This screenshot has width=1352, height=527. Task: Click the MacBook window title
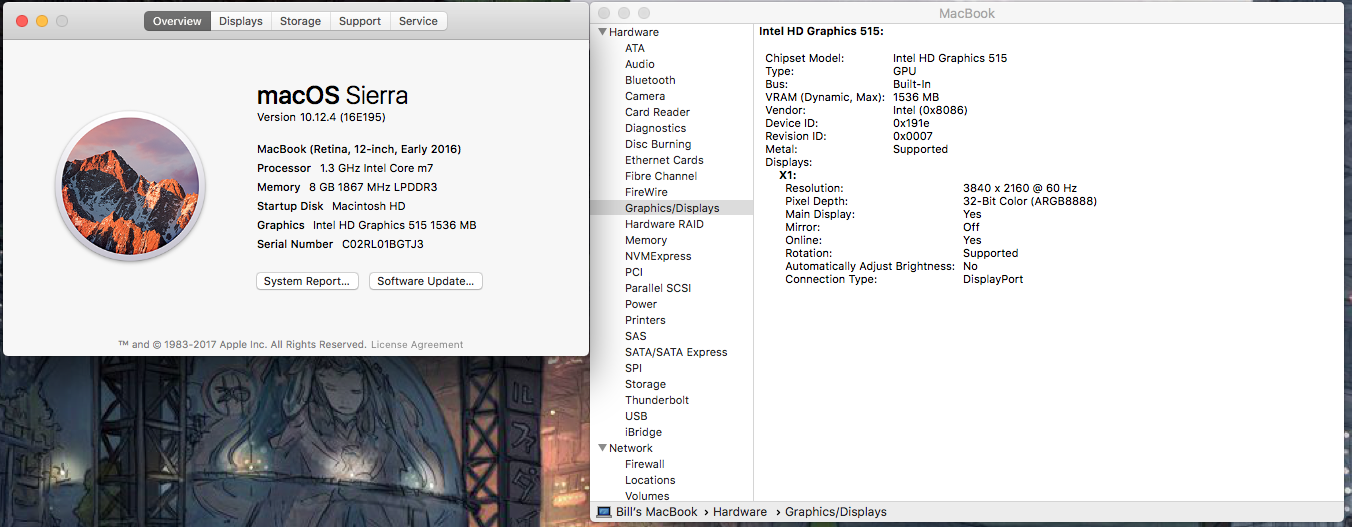click(x=967, y=13)
